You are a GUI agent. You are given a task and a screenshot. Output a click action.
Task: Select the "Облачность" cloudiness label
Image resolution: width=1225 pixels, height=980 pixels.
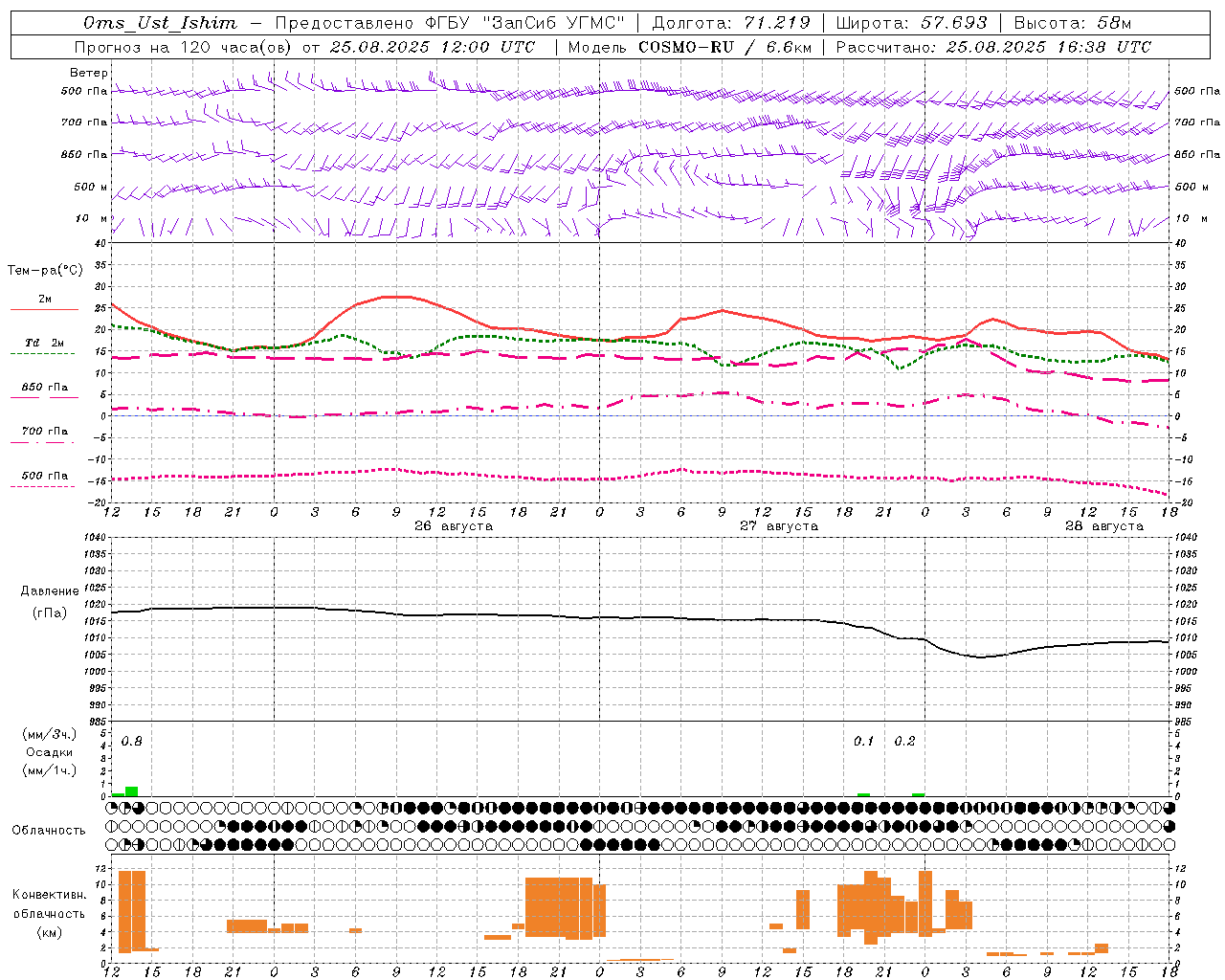[49, 830]
